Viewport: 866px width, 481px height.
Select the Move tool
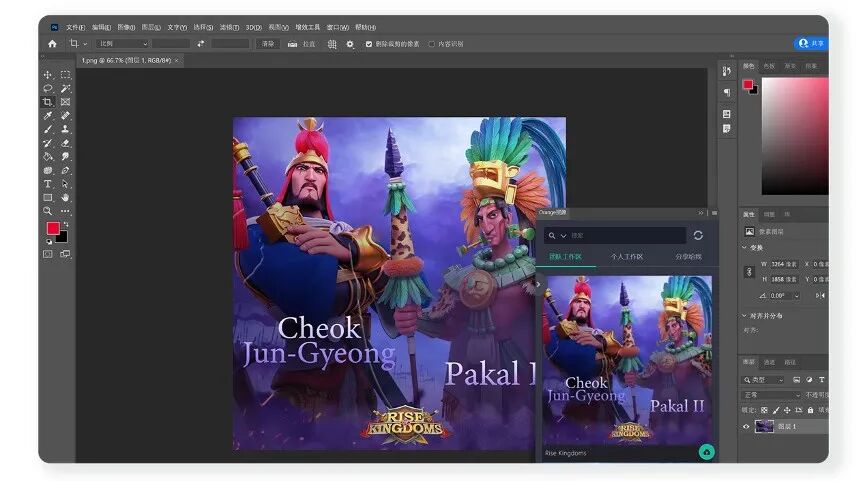point(47,75)
